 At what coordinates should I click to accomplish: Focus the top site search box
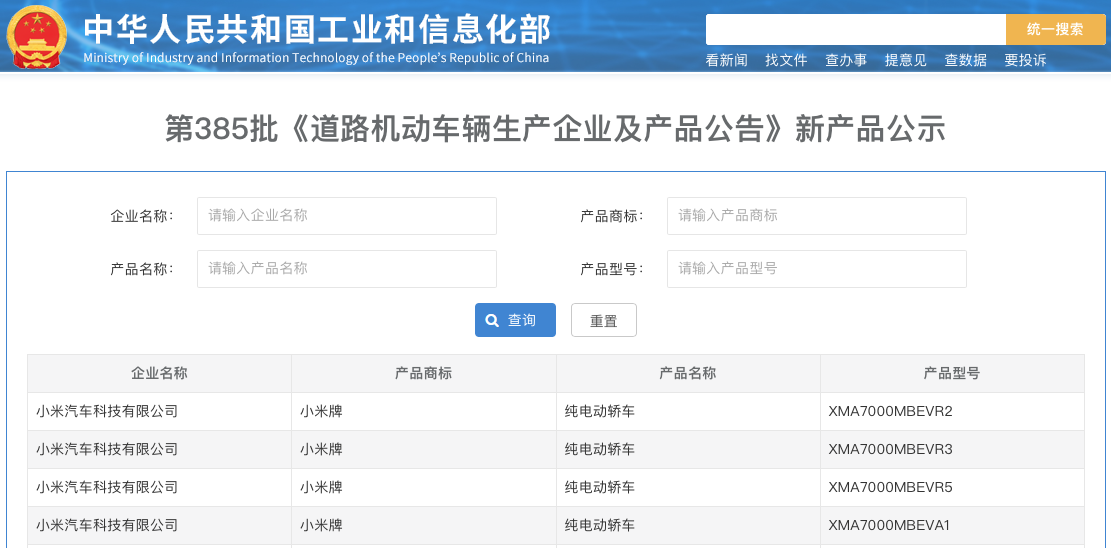click(x=855, y=30)
